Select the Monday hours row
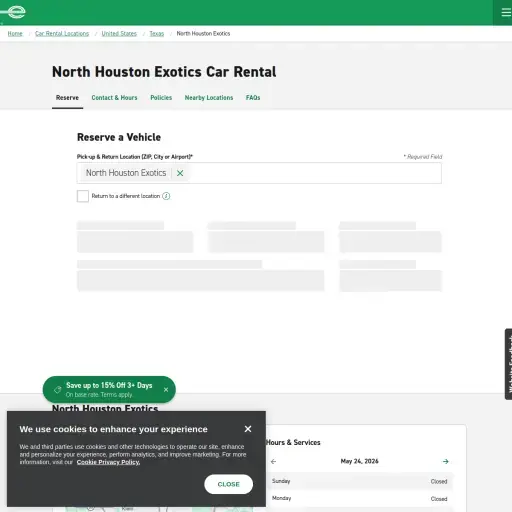Screen dimensions: 512x512 pyautogui.click(x=359, y=499)
